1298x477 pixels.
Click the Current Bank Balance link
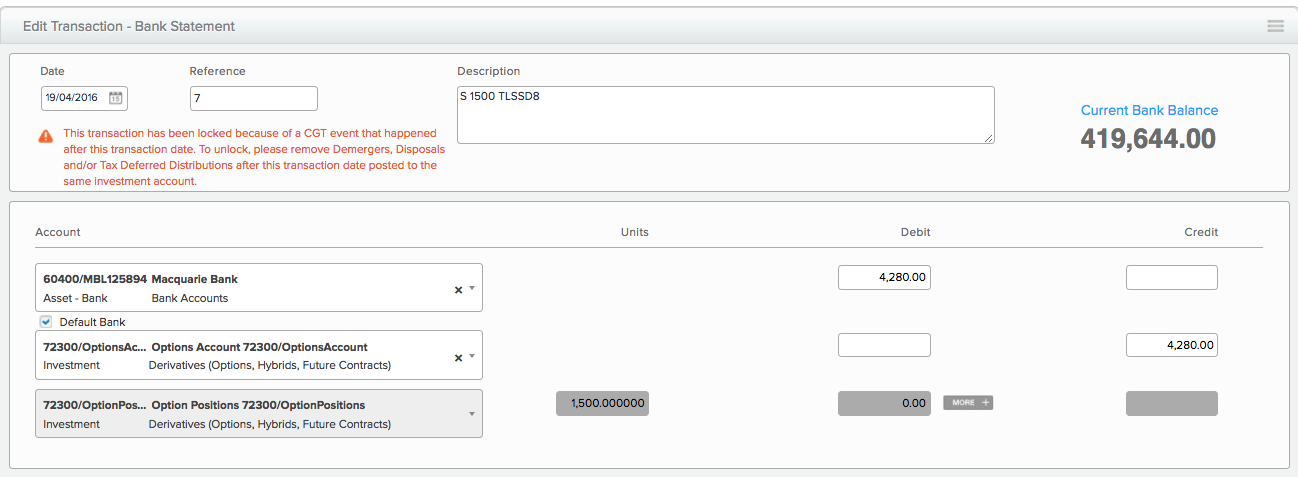pos(1149,111)
